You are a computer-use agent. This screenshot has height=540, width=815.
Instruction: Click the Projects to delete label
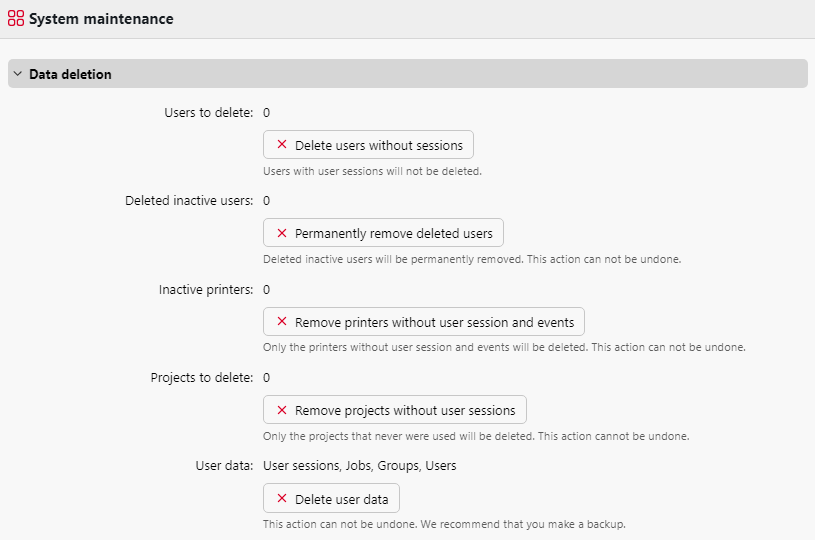tap(202, 377)
